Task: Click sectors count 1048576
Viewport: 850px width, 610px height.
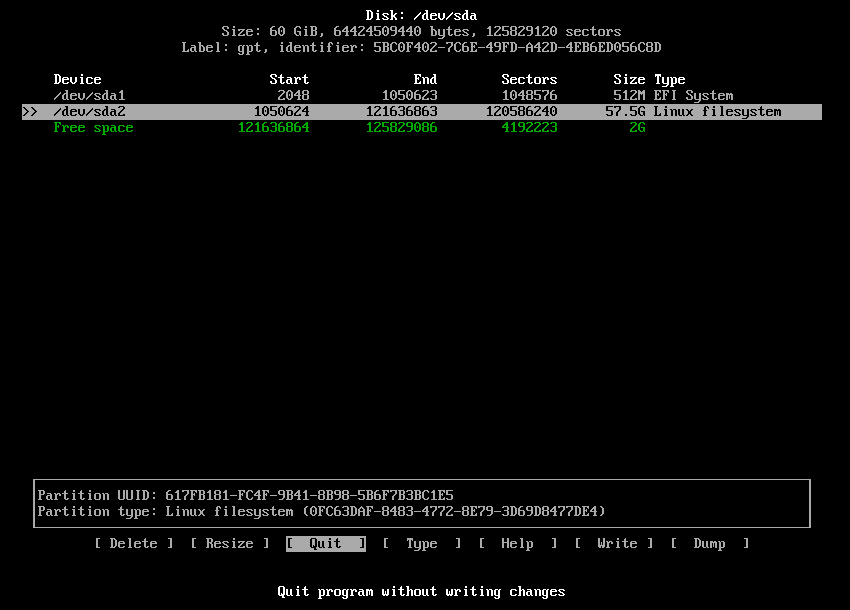Action: click(529, 95)
